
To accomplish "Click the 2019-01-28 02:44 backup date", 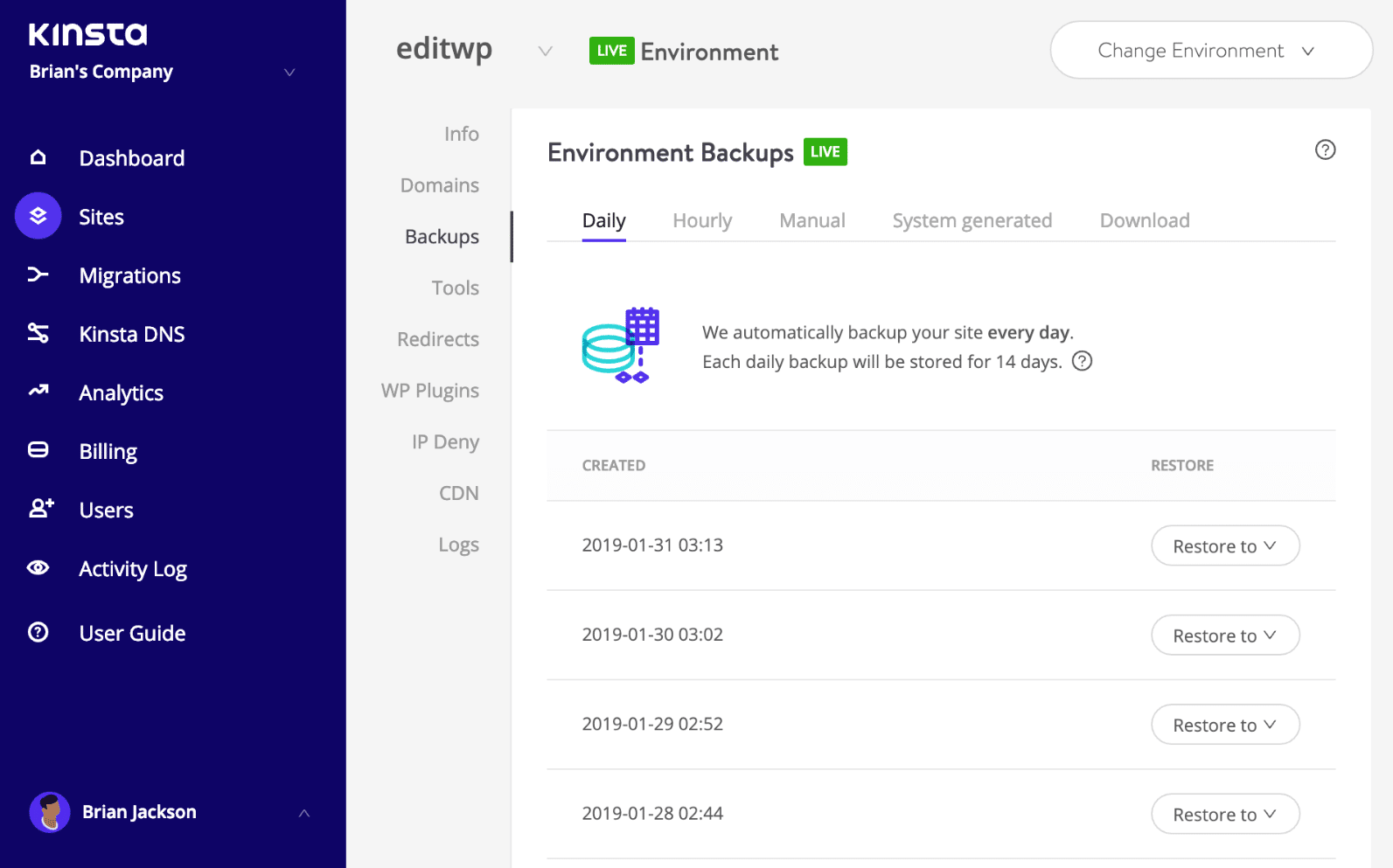I will point(652,813).
